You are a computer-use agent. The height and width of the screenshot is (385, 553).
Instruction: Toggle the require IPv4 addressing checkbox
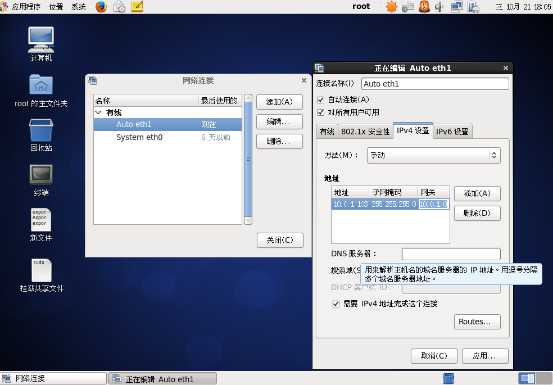(336, 304)
